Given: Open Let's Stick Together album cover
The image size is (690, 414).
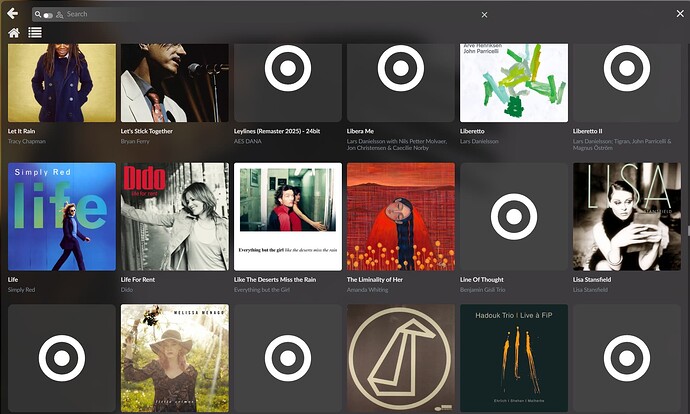Looking at the screenshot, I should tap(175, 83).
